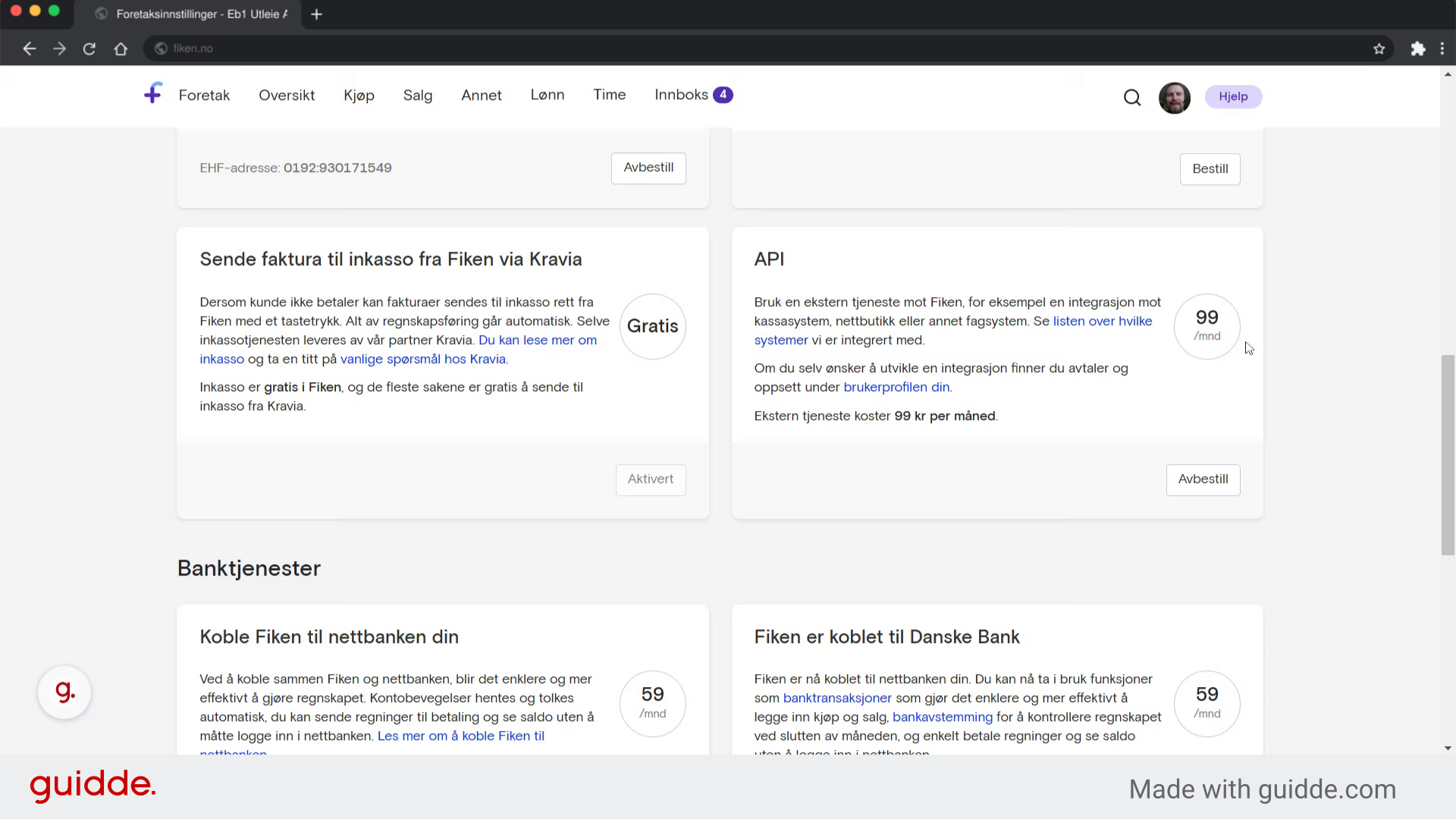Click Avbestill next to EHF-adresse
Screen dimensions: 1456x819
point(648,168)
